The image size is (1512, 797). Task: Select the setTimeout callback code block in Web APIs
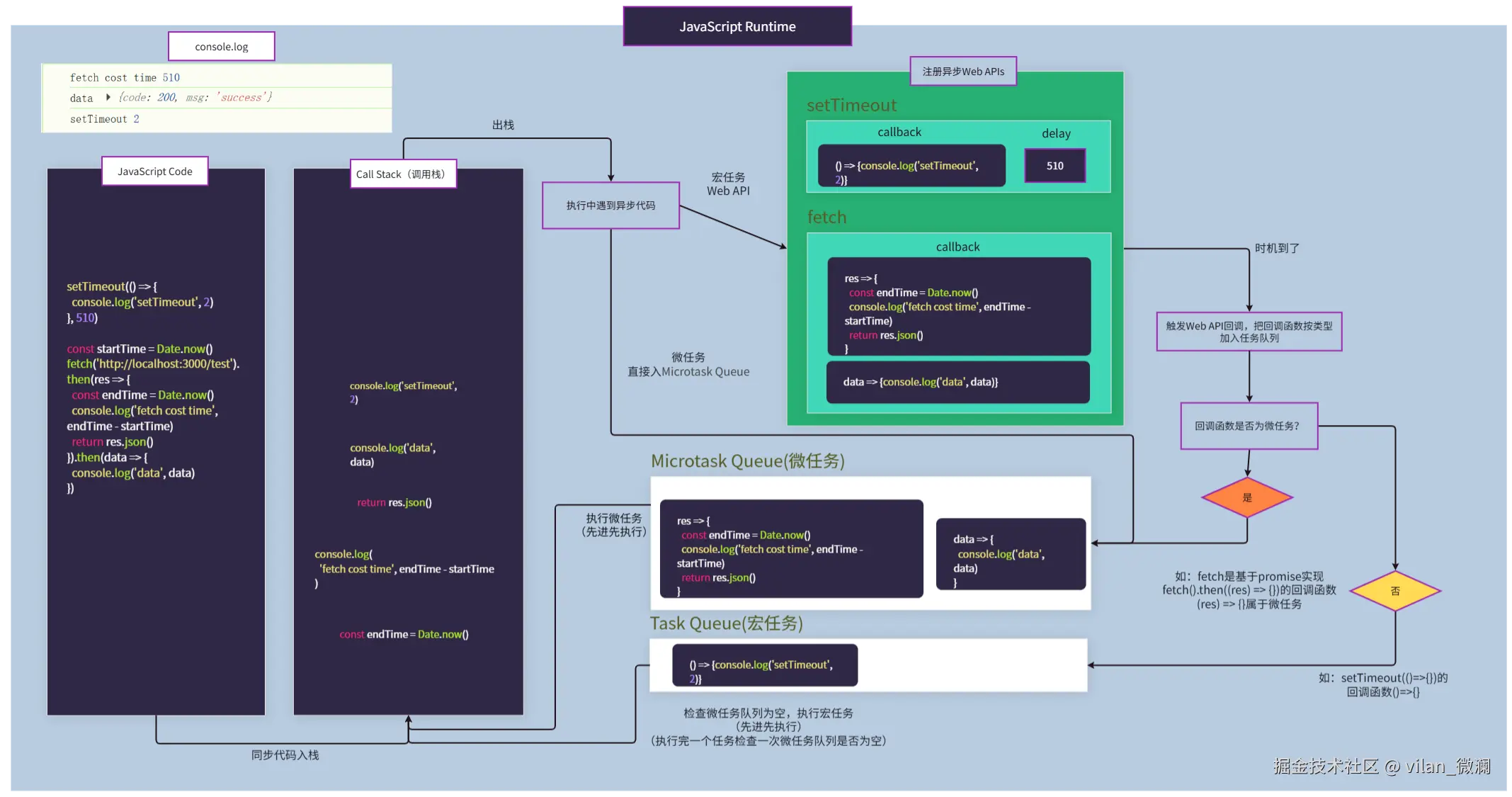pos(911,166)
